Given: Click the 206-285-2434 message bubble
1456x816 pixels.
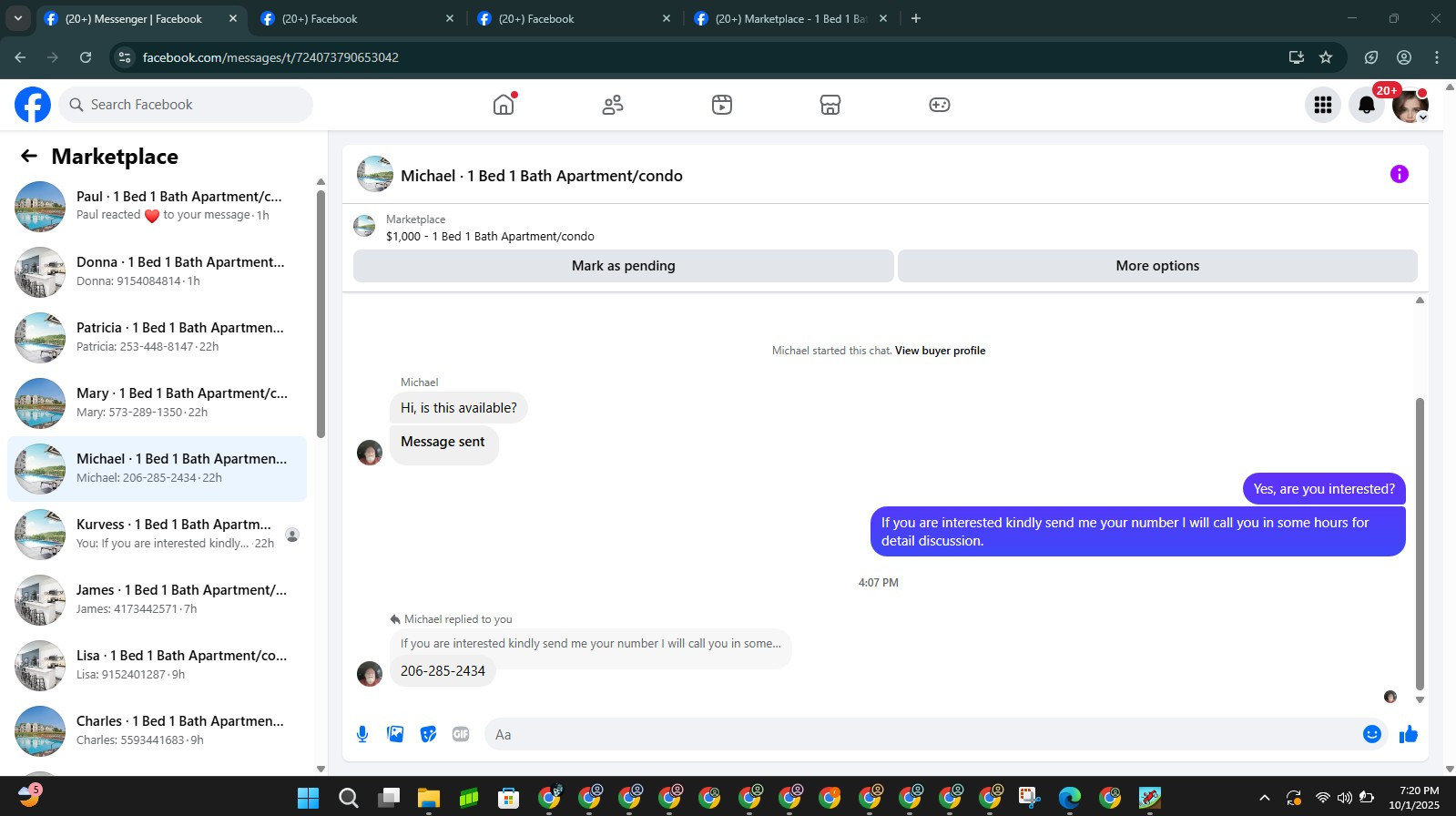Looking at the screenshot, I should point(443,671).
